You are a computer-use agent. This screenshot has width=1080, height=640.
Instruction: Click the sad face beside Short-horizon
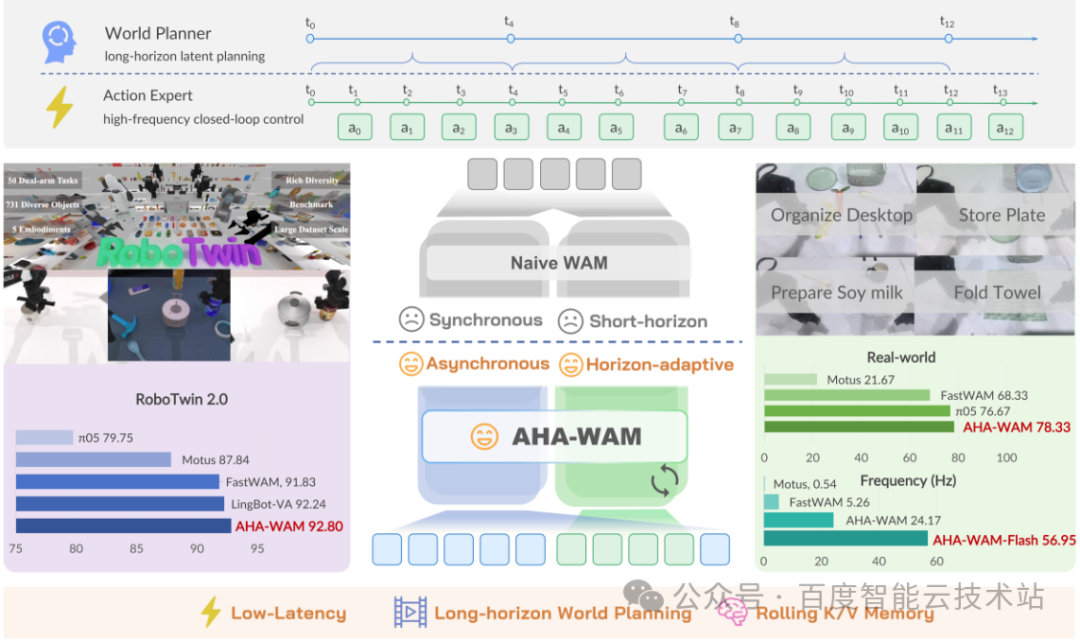pyautogui.click(x=570, y=321)
